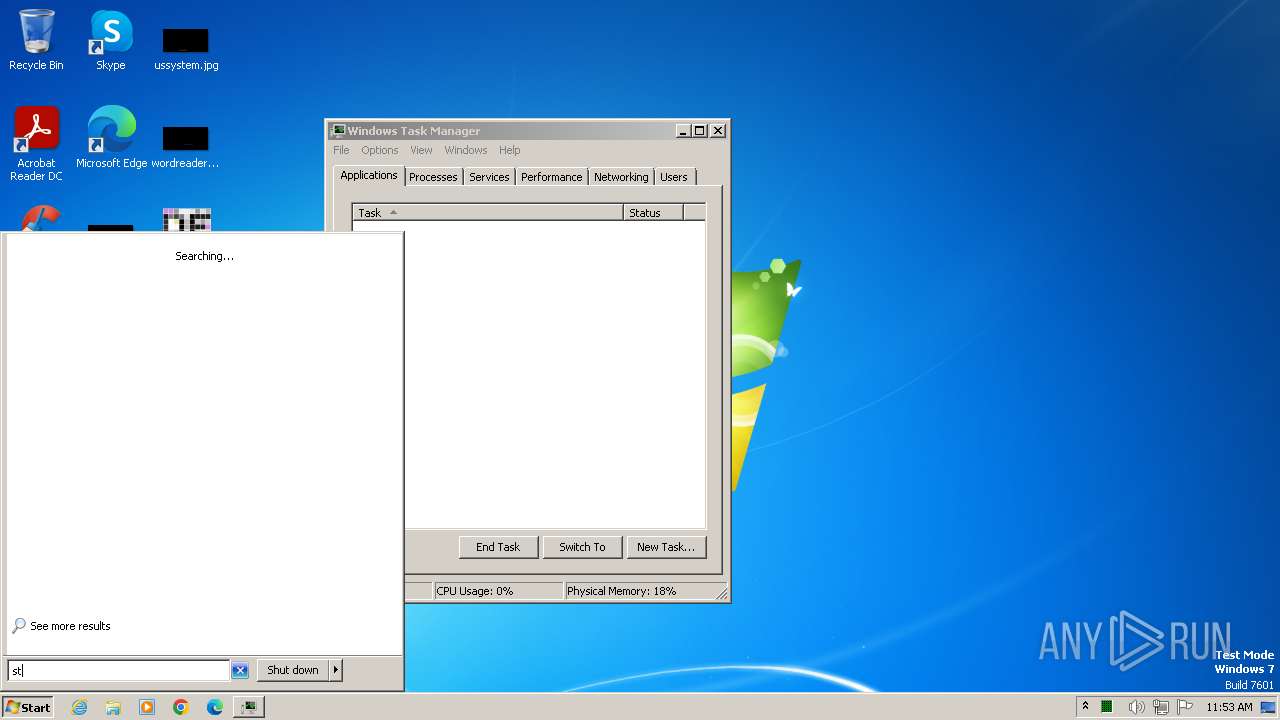Launch Internet Explorer from taskbar

[80, 707]
